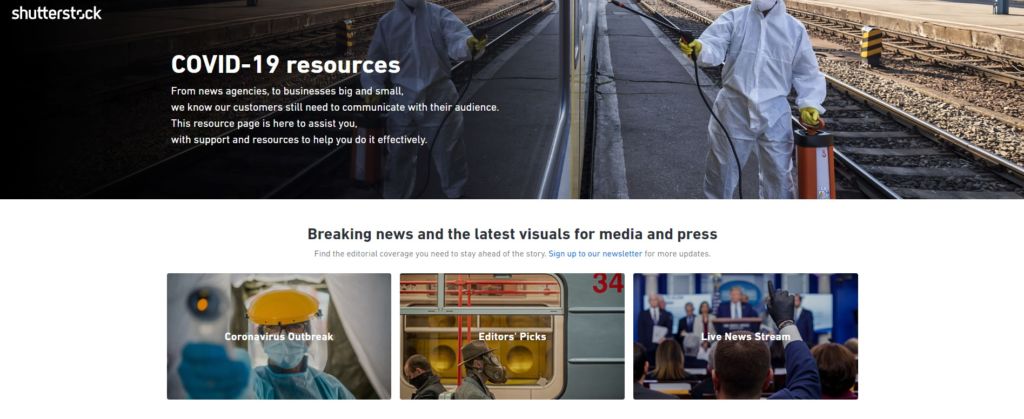Click the line starting From news agencies
1024x419 pixels.
click(287, 91)
